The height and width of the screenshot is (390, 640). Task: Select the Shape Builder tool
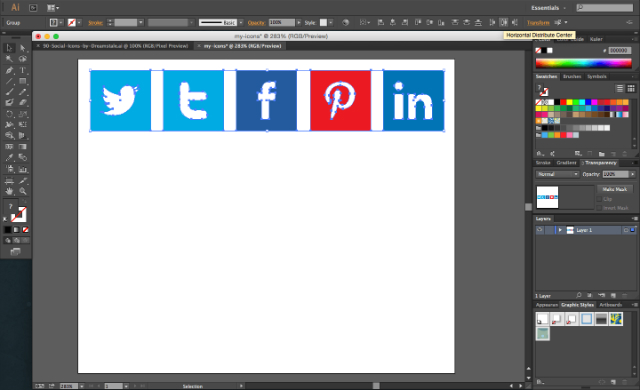point(9,135)
